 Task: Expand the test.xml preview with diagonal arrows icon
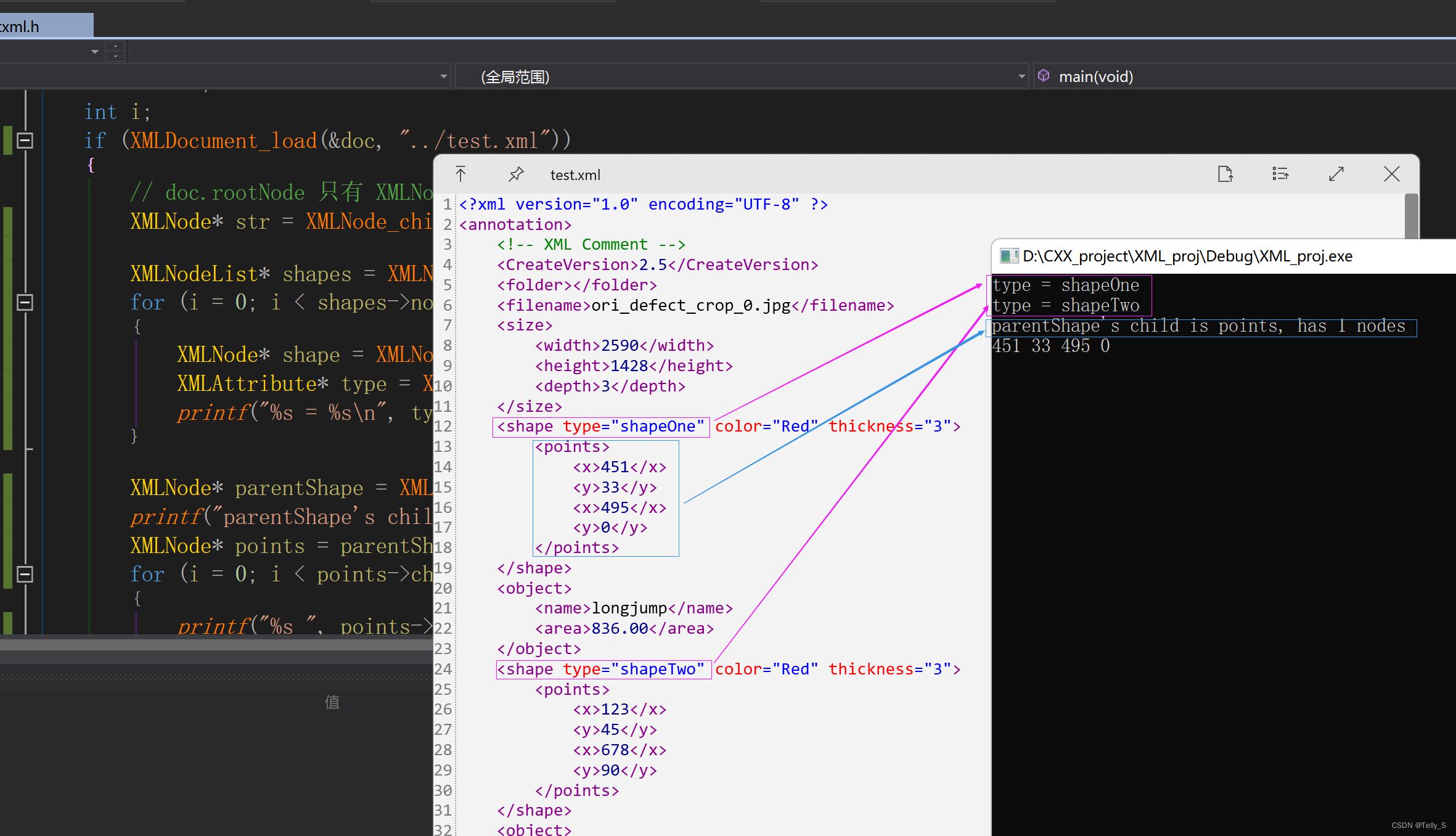coord(1336,174)
